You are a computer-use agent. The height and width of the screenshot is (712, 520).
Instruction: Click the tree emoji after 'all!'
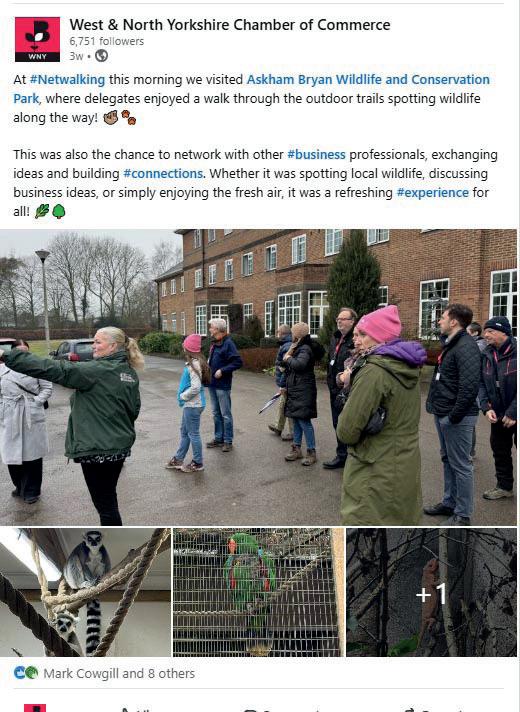(x=59, y=211)
